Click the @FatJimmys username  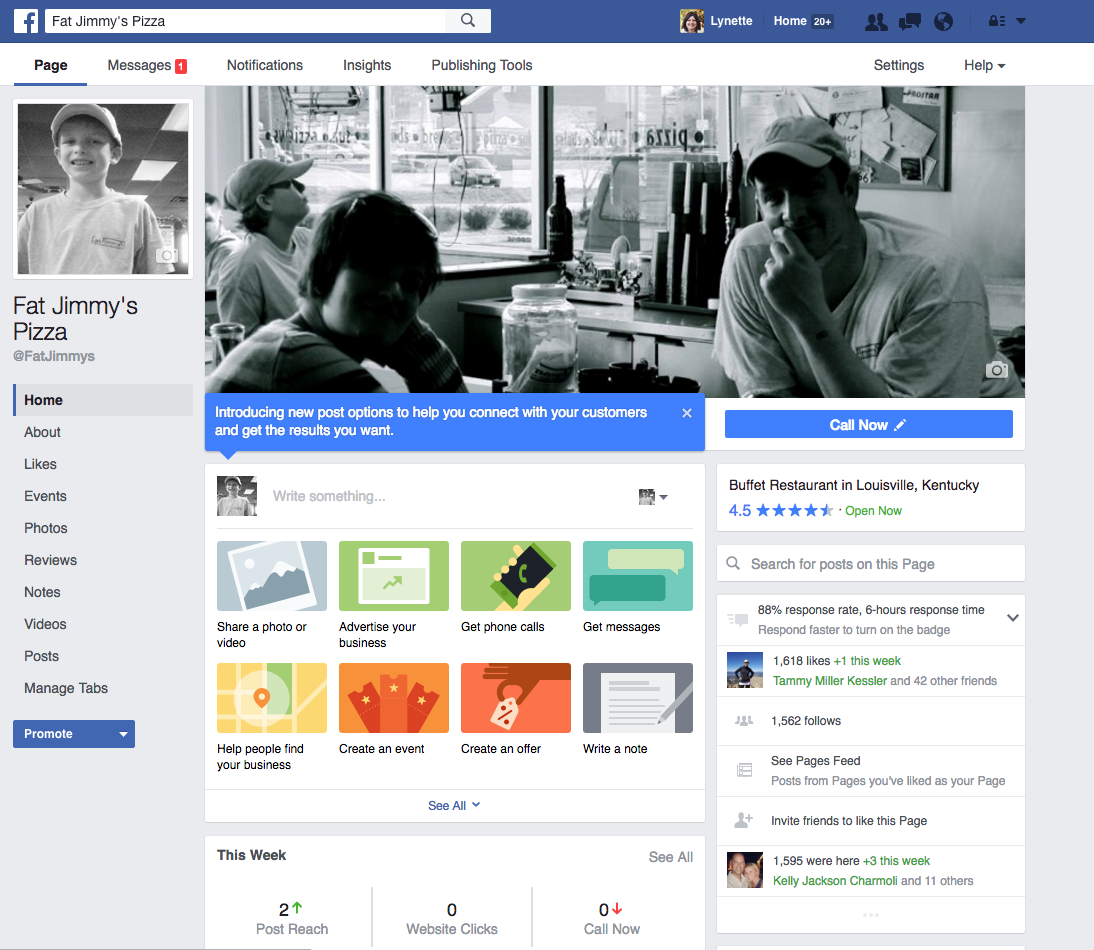54,356
